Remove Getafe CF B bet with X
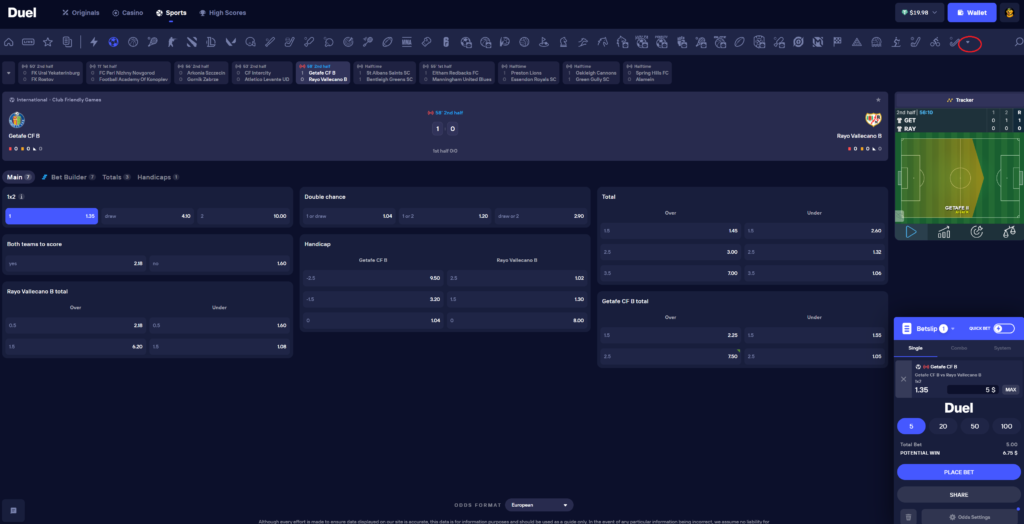1024x524 pixels. 903,379
